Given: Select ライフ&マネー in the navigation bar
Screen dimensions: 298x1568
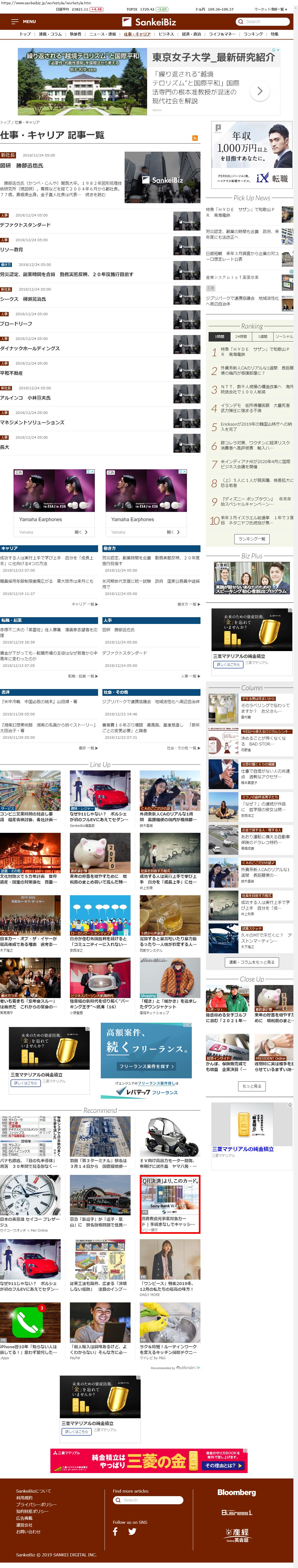Looking at the screenshot, I should pos(222,34).
